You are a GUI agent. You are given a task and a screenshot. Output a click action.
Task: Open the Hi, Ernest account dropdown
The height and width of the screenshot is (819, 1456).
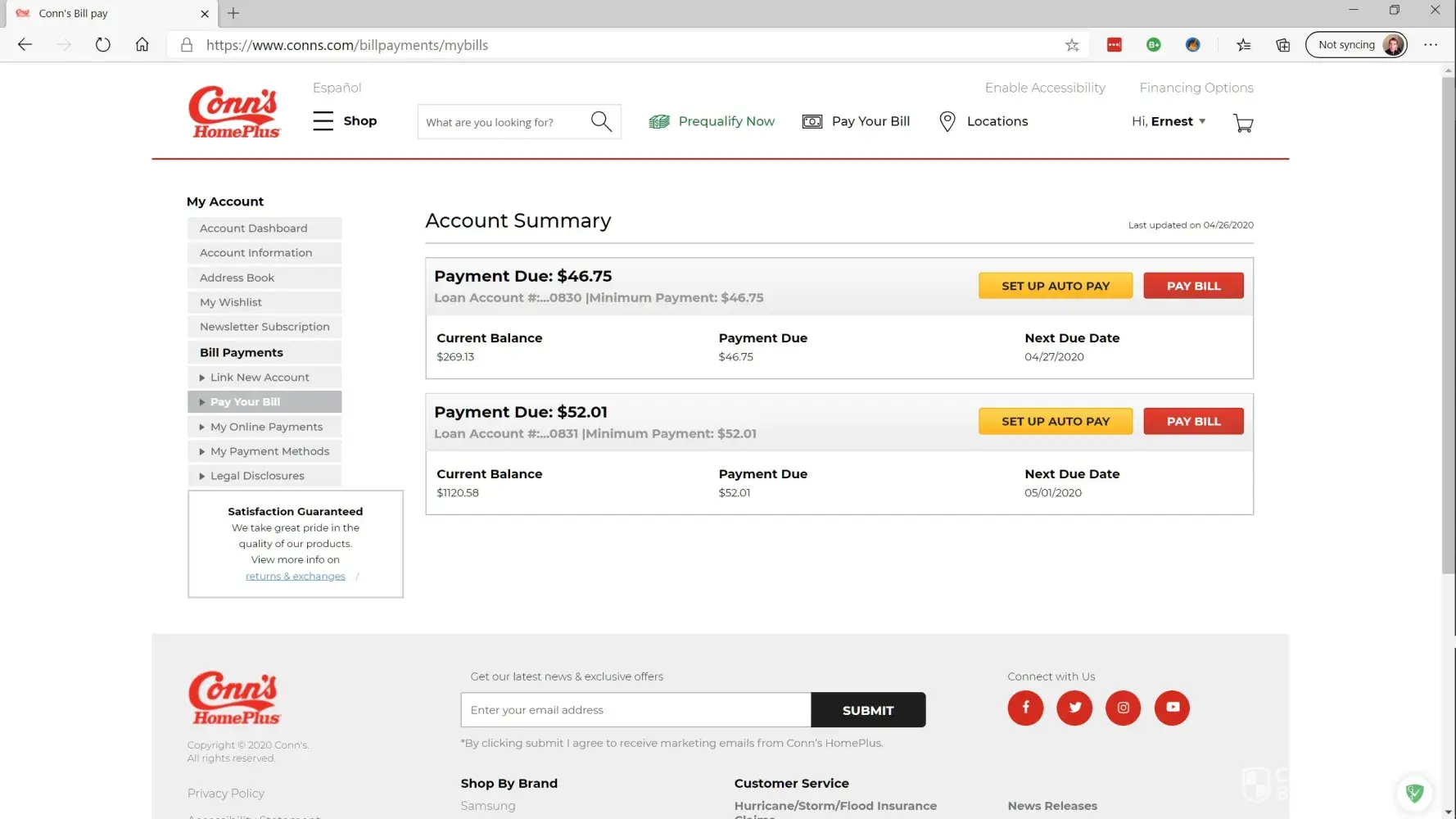pos(1169,121)
